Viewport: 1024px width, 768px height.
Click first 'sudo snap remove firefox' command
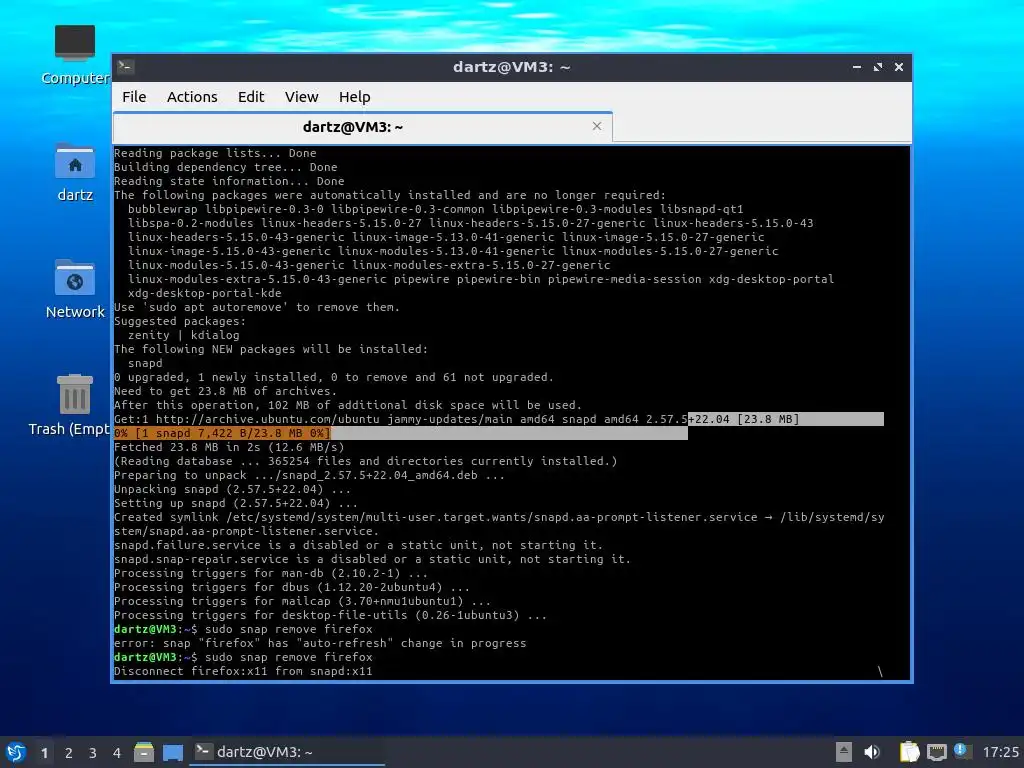point(289,630)
